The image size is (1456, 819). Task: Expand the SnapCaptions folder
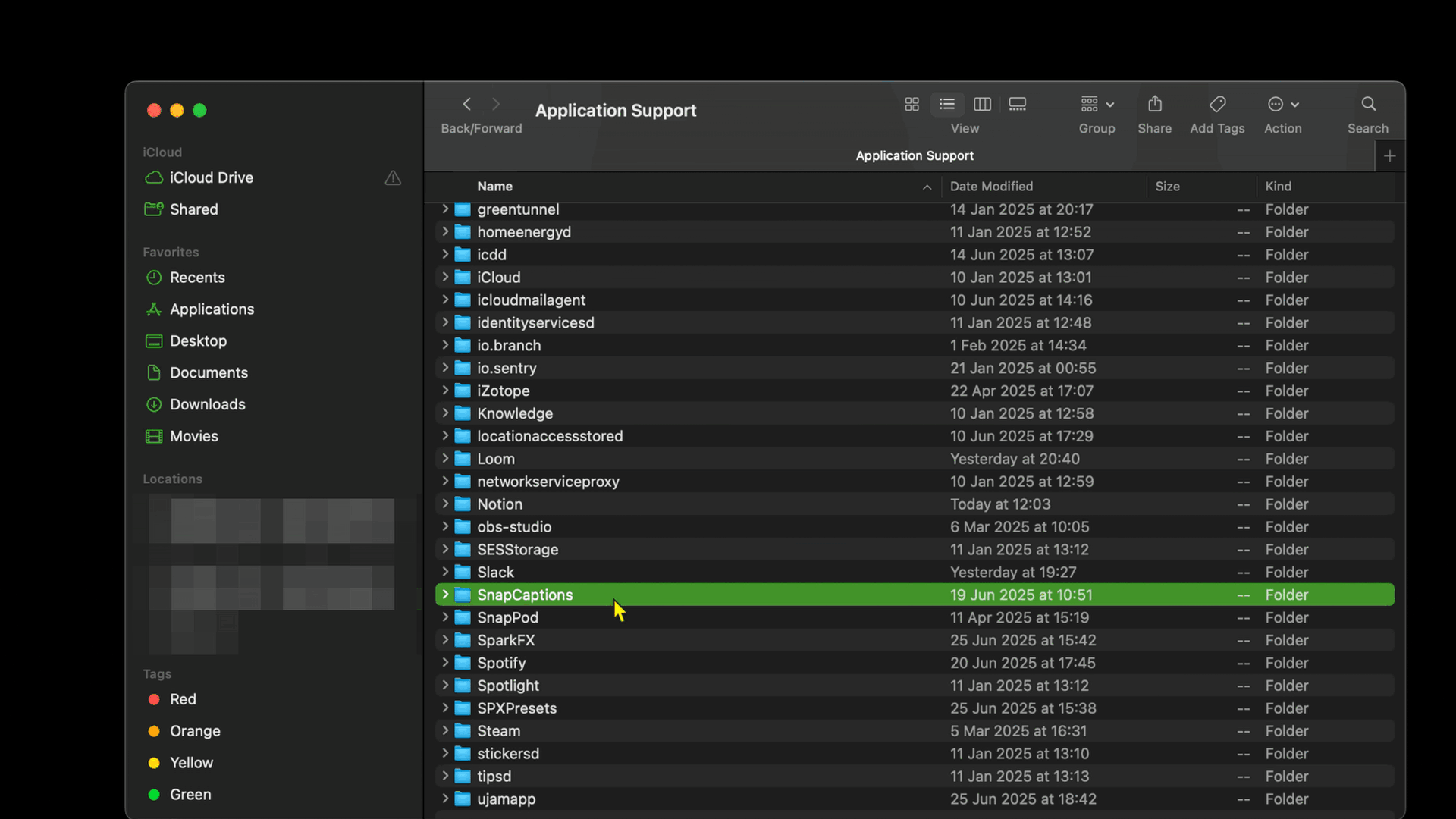445,595
